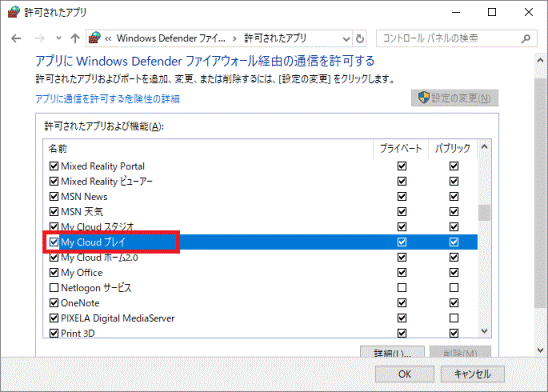
Task: Go forward with the right arrow
Action: [40, 38]
